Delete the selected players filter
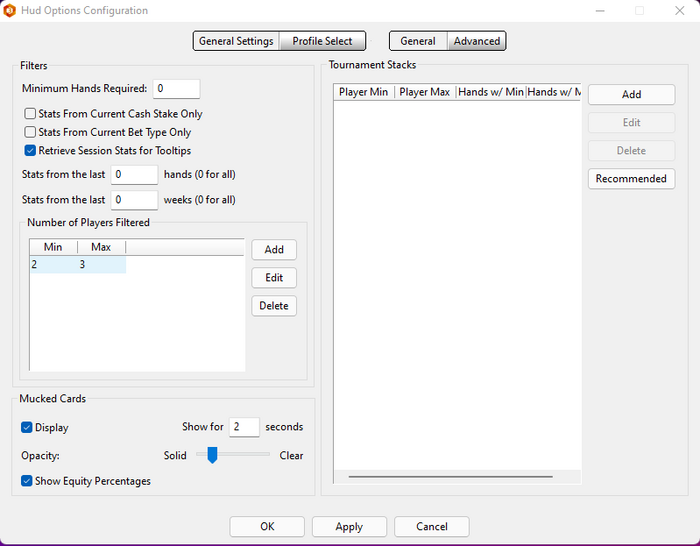The height and width of the screenshot is (546, 700). point(274,306)
